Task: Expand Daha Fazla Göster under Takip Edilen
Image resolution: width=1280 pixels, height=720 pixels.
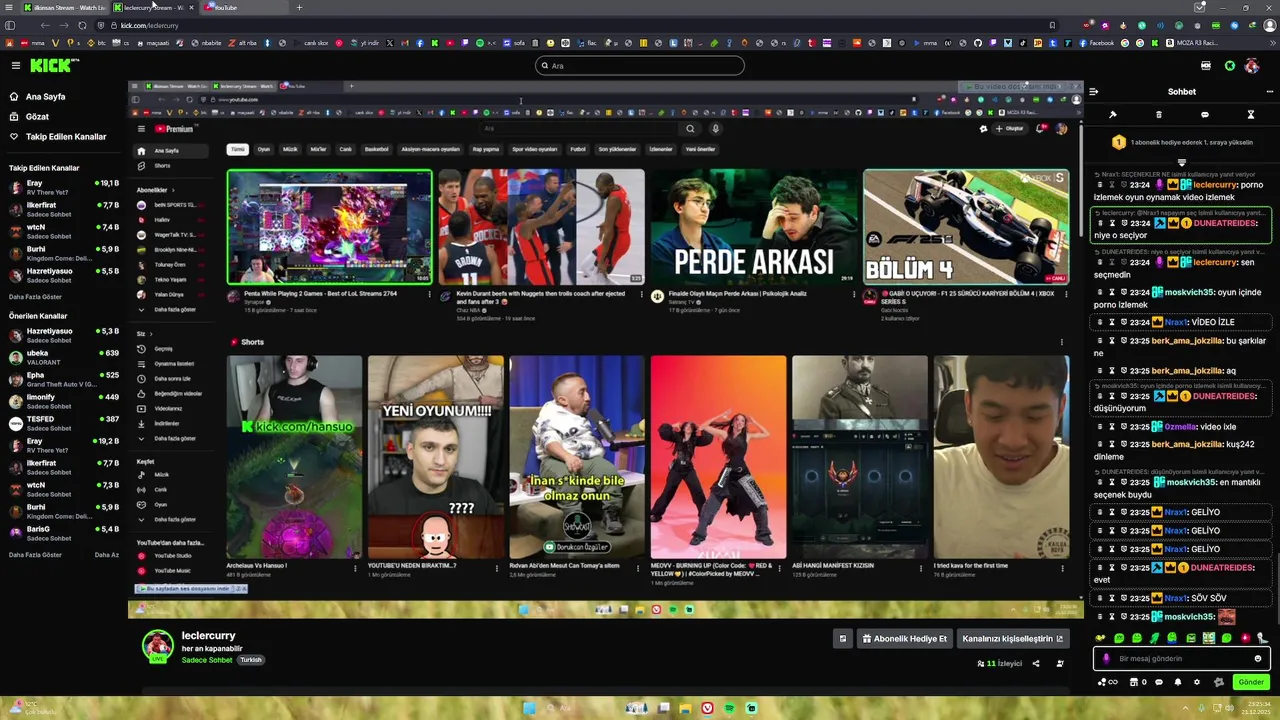Action: [35, 297]
